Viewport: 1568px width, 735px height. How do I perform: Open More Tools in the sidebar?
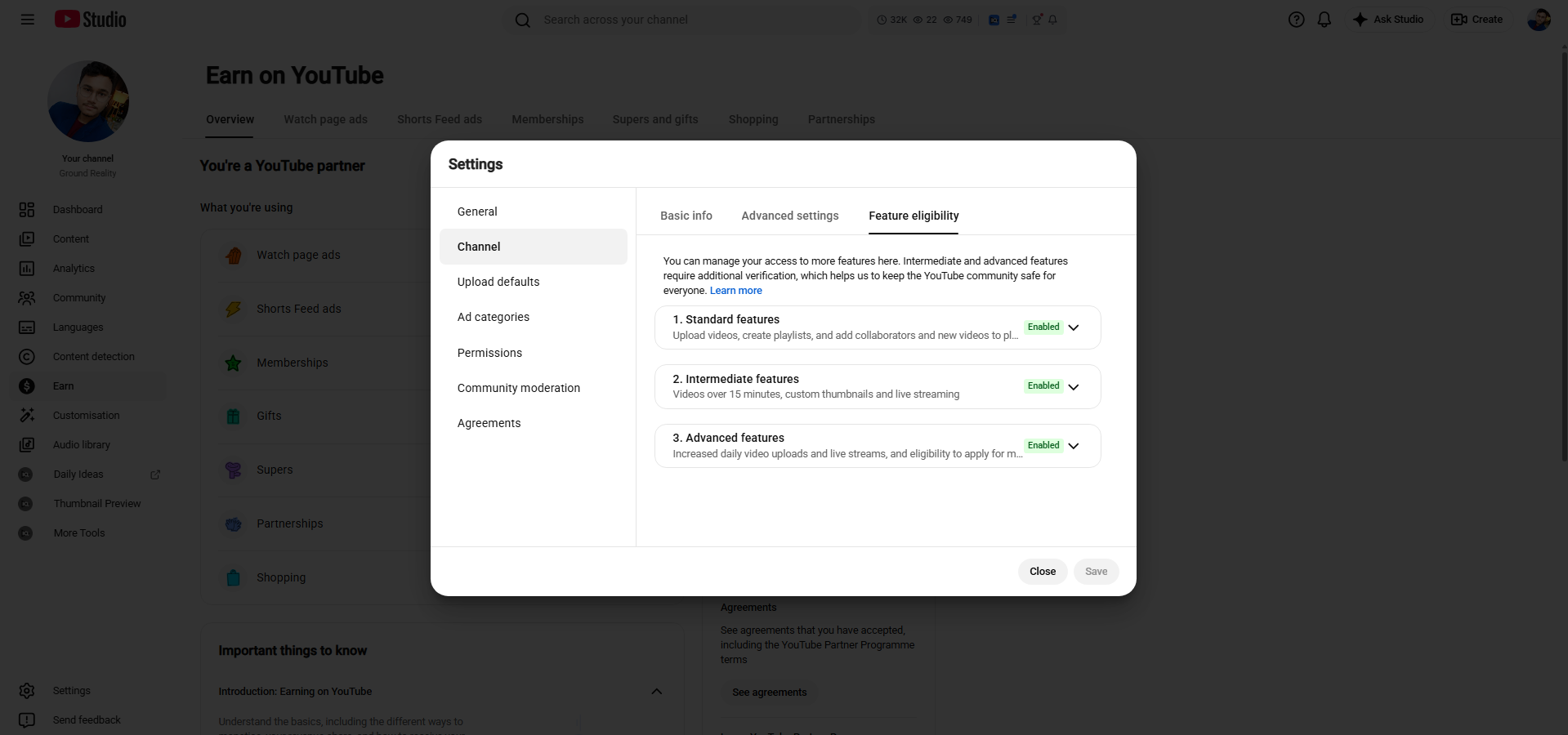click(88, 533)
